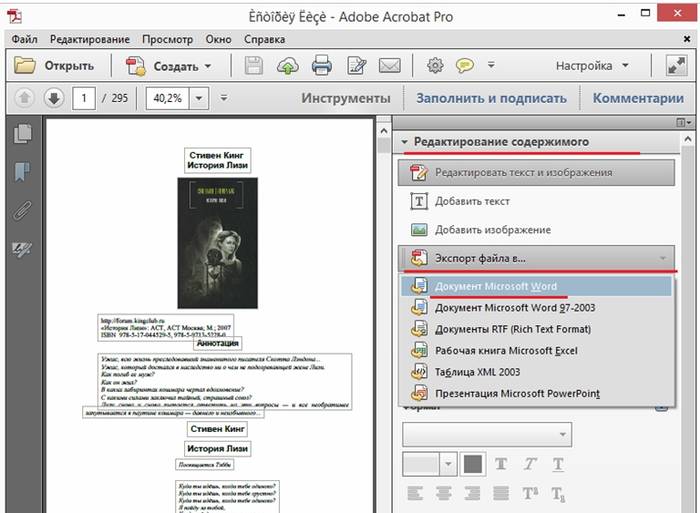The width and height of the screenshot is (700, 513).
Task: Open the zoom percentage dropdown
Action: pos(198,98)
